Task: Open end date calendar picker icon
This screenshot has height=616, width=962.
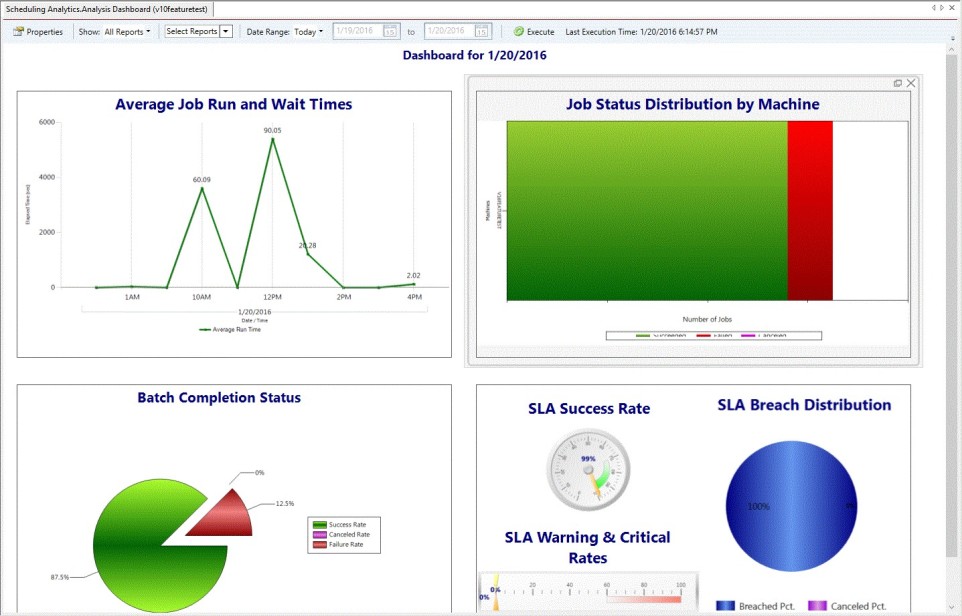Action: pos(482,31)
